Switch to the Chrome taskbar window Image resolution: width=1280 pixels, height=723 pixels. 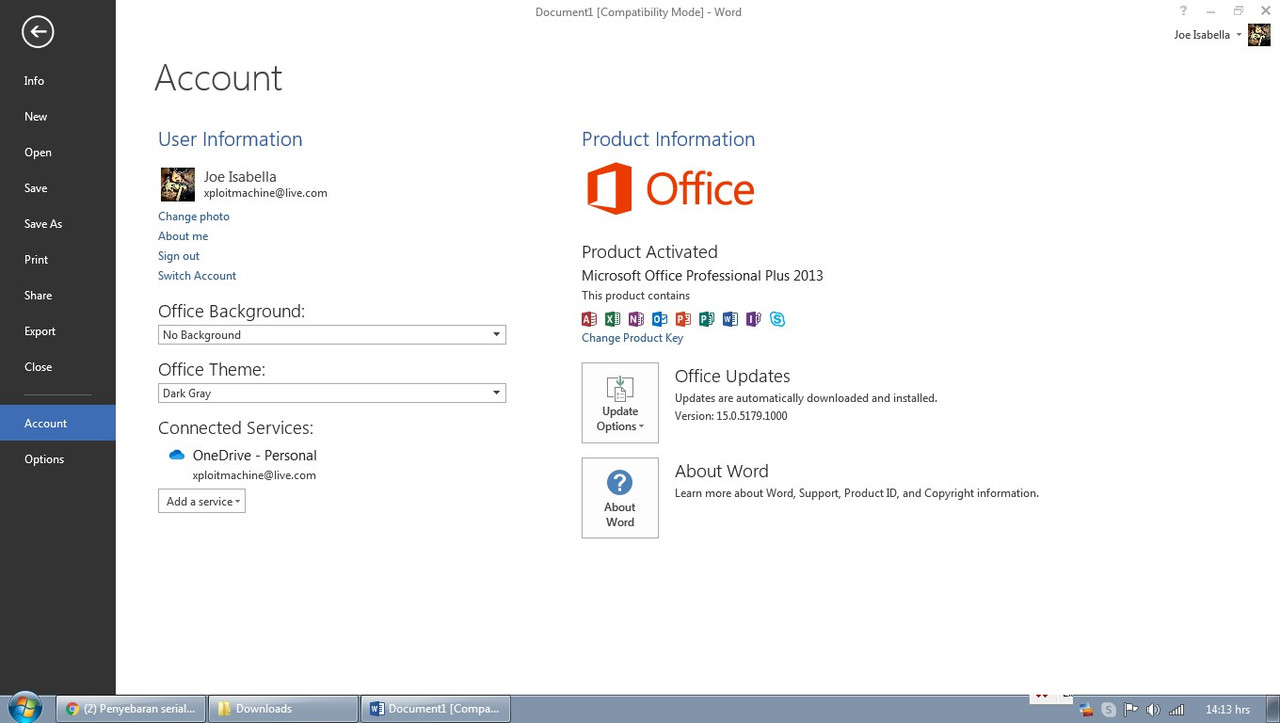pos(131,709)
